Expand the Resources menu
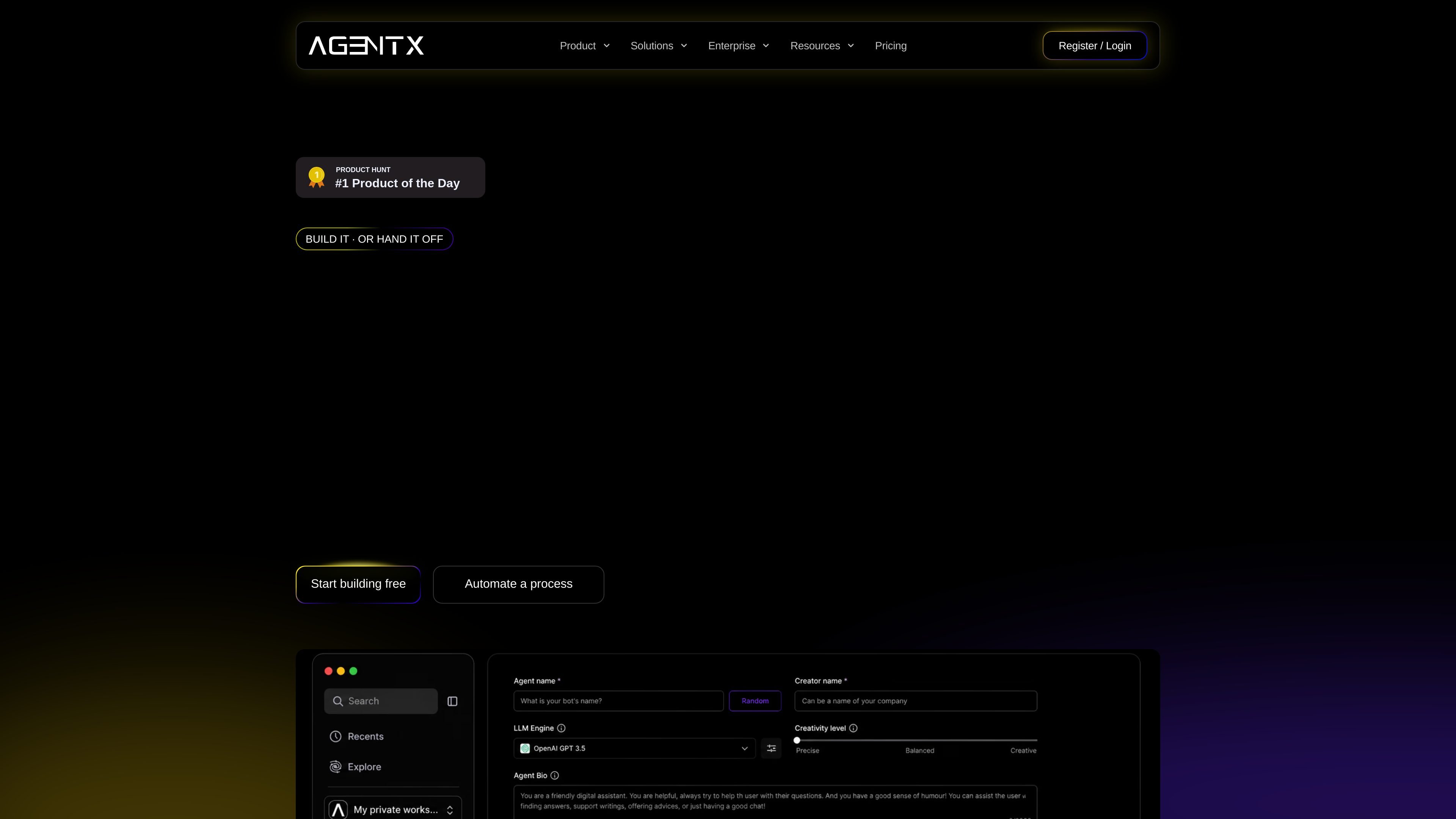1456x819 pixels. (x=822, y=46)
